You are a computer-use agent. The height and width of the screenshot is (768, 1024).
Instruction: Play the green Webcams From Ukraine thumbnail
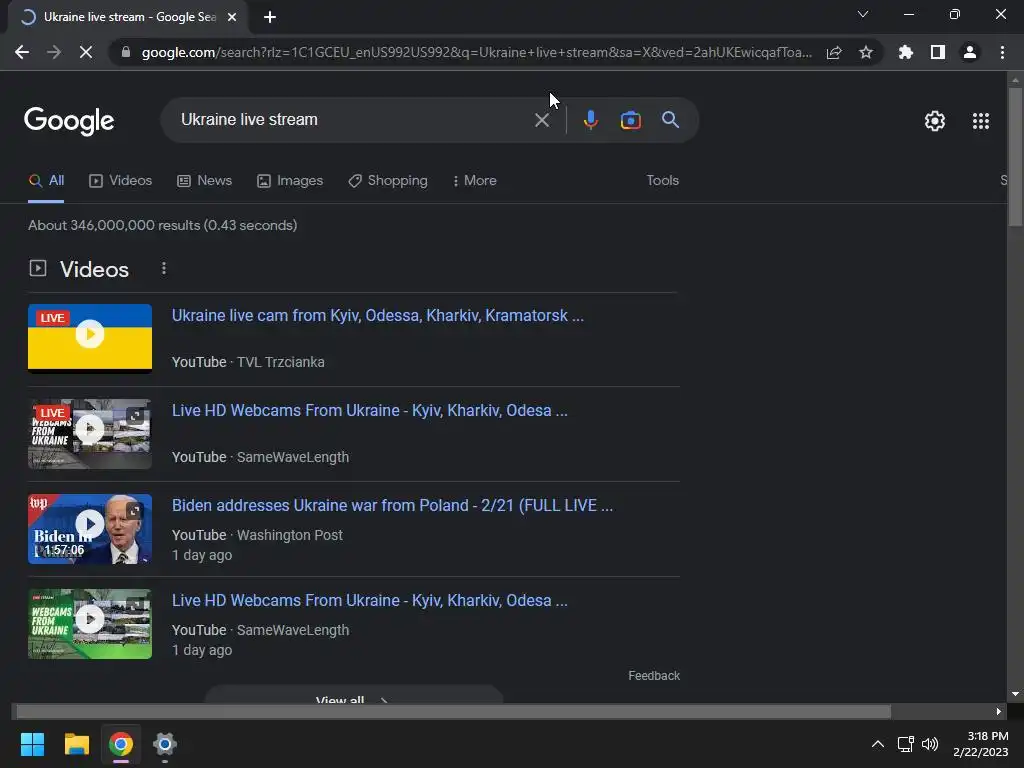90,624
